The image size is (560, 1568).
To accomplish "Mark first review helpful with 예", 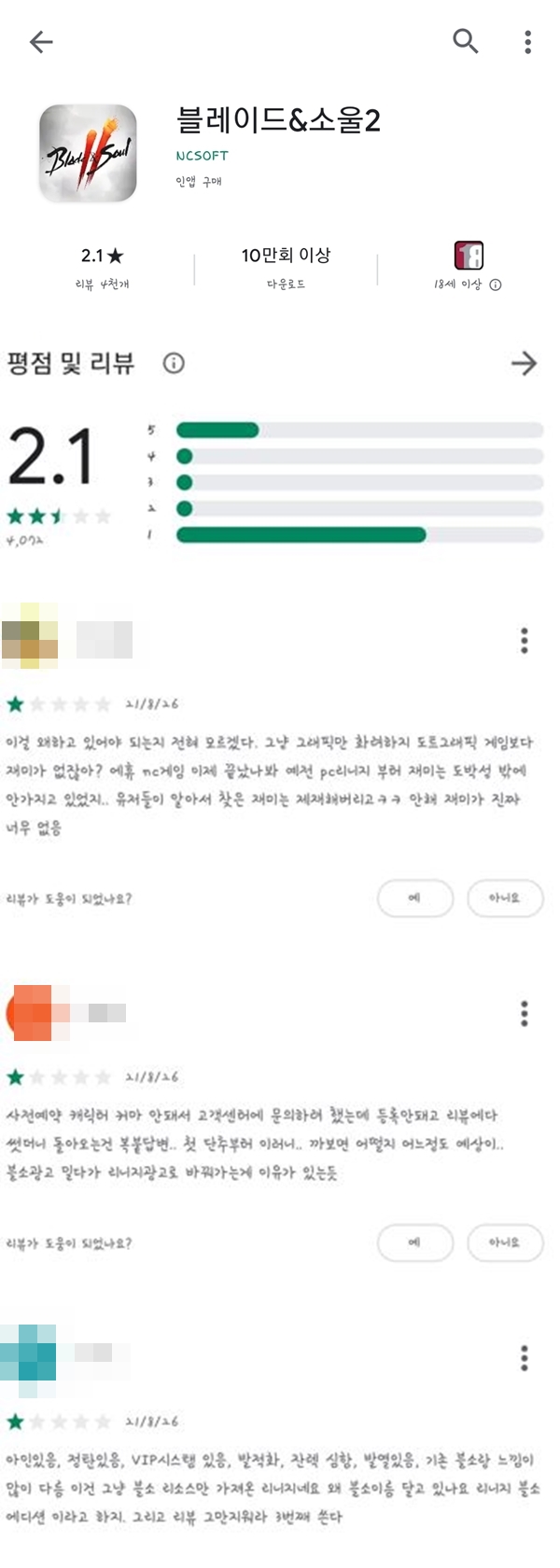I will (x=415, y=898).
